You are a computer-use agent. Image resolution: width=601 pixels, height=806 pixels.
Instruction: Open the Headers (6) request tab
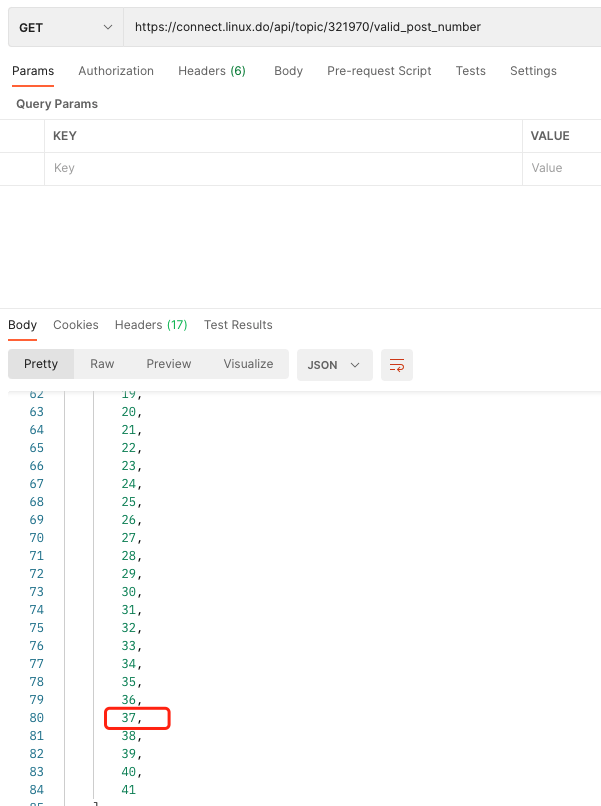click(212, 71)
